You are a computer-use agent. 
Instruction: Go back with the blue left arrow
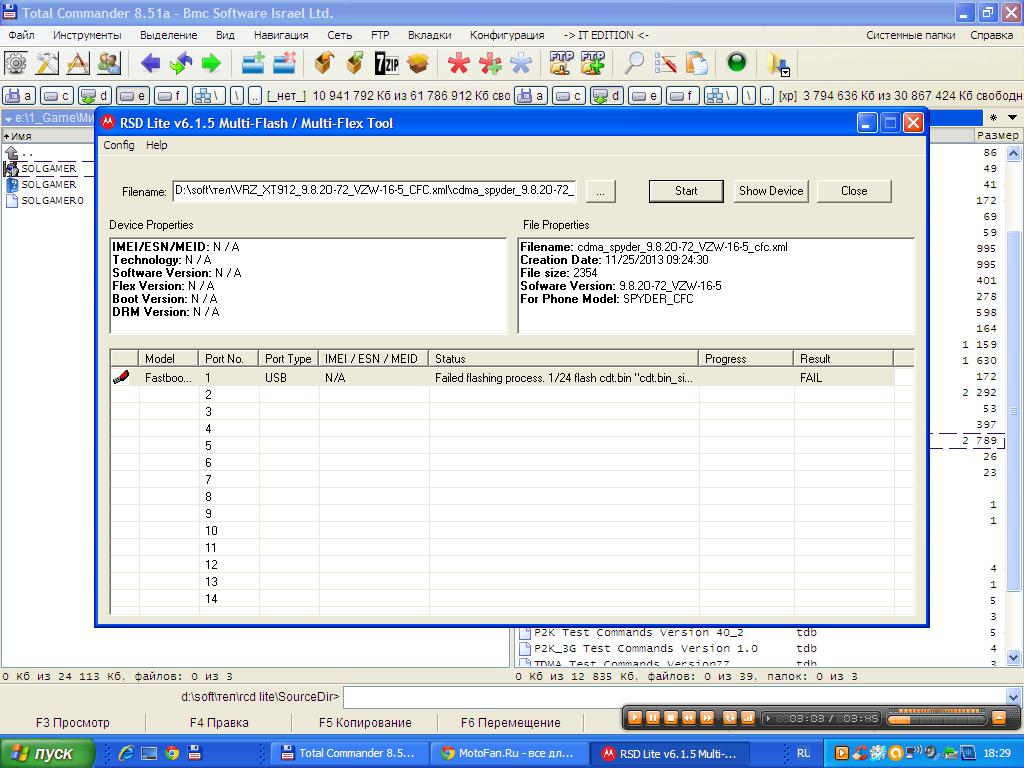pyautogui.click(x=150, y=63)
